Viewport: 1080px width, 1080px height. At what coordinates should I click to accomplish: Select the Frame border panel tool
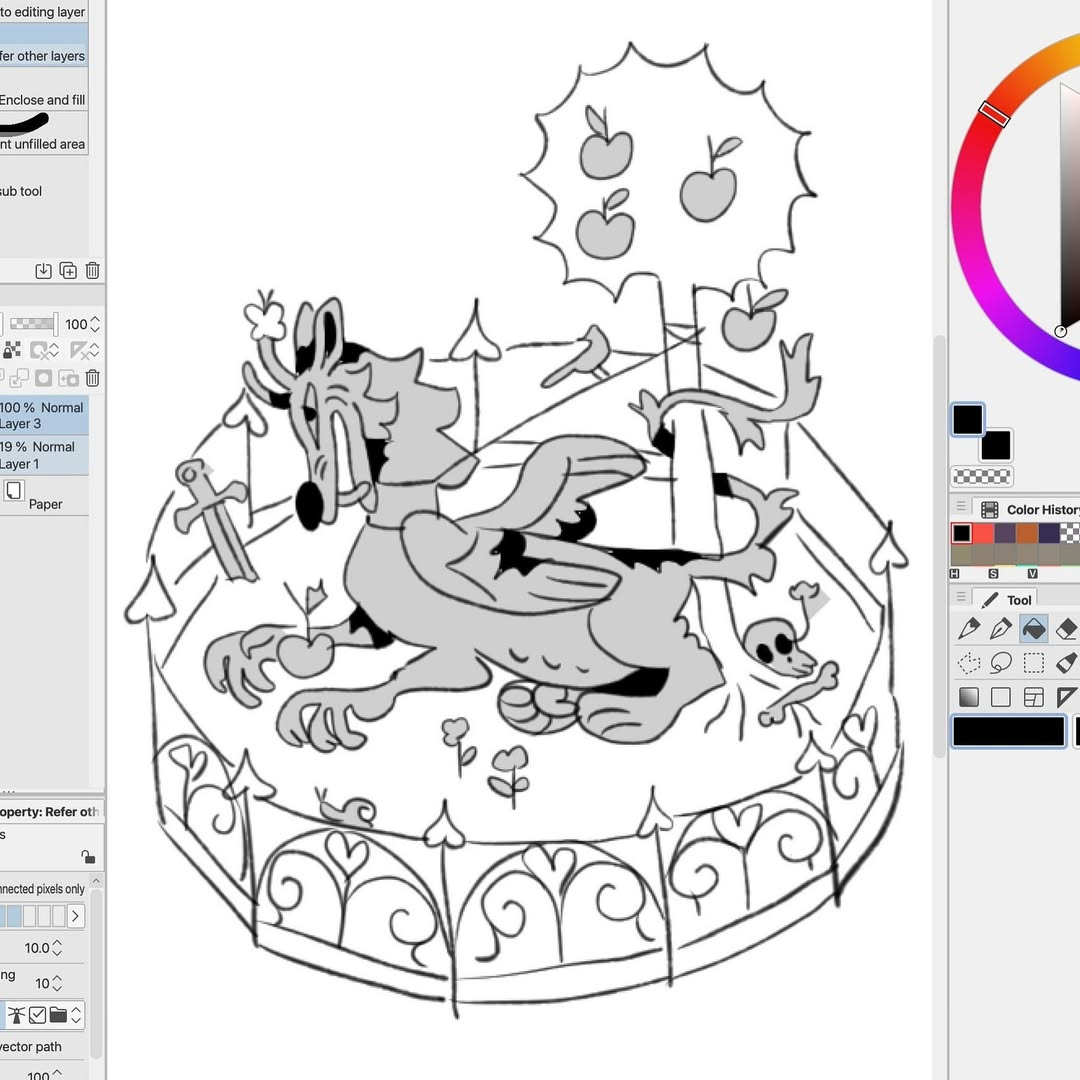[x=1034, y=697]
